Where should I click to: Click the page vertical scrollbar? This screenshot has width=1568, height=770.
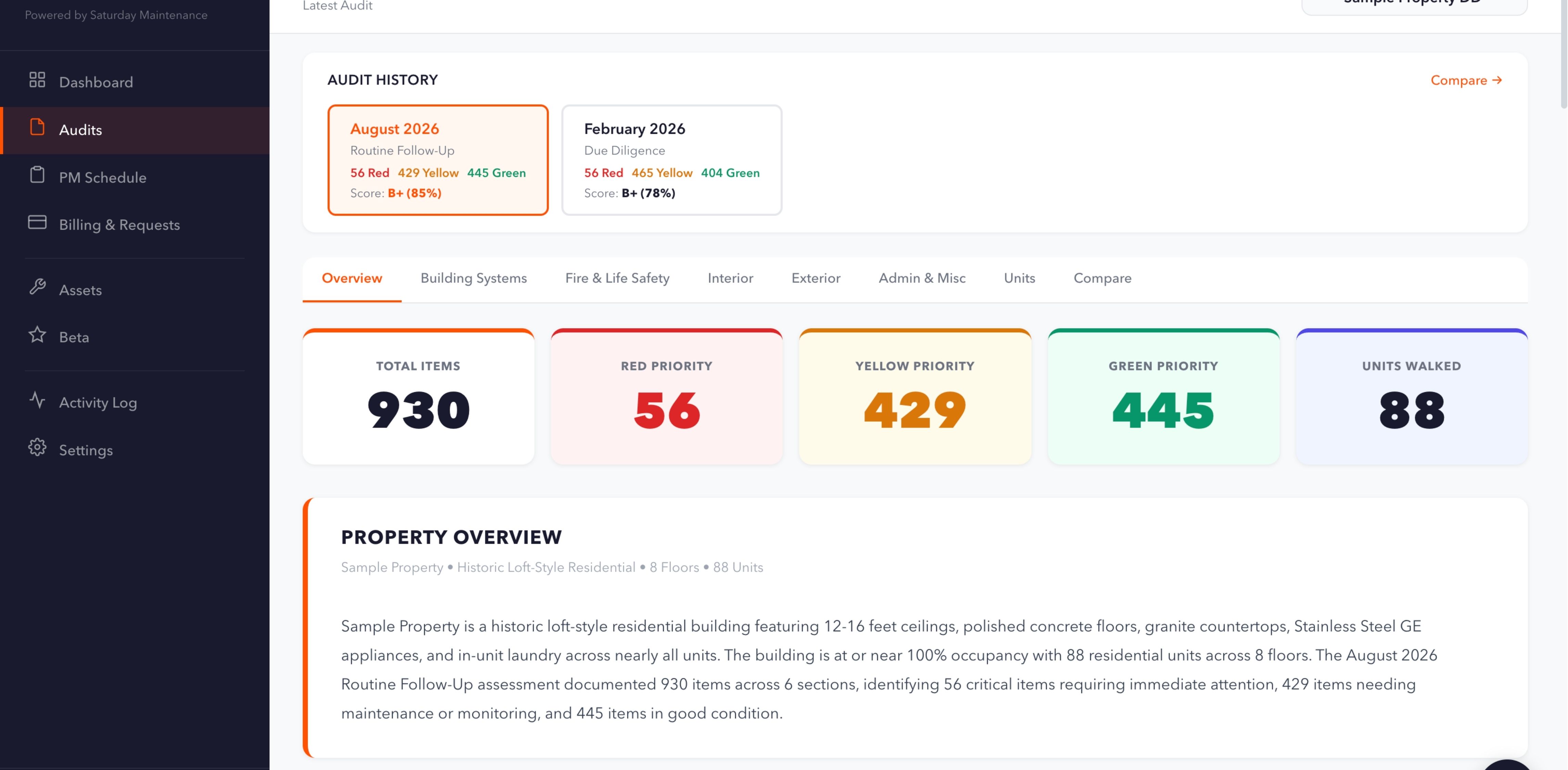1564,55
